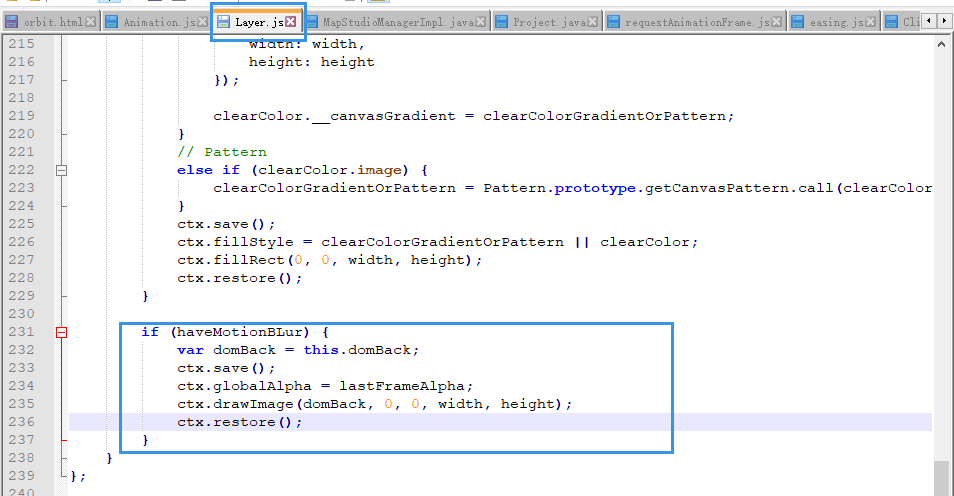Image resolution: width=954 pixels, height=496 pixels.
Task: Place cursor on 'height: height' text
Action: [312, 62]
